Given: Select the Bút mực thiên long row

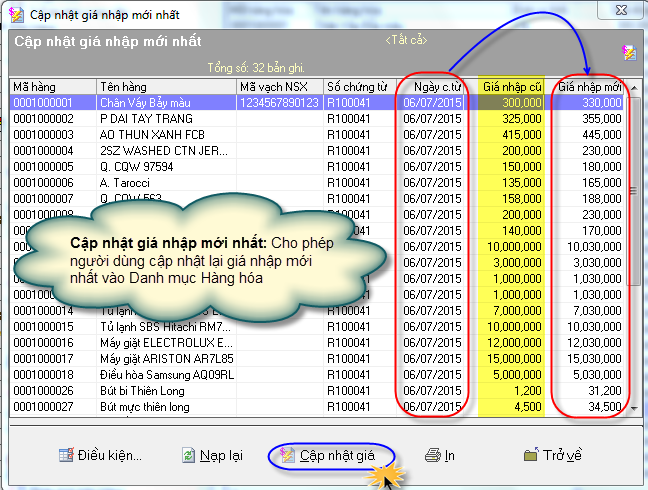Looking at the screenshot, I should (x=165, y=407).
